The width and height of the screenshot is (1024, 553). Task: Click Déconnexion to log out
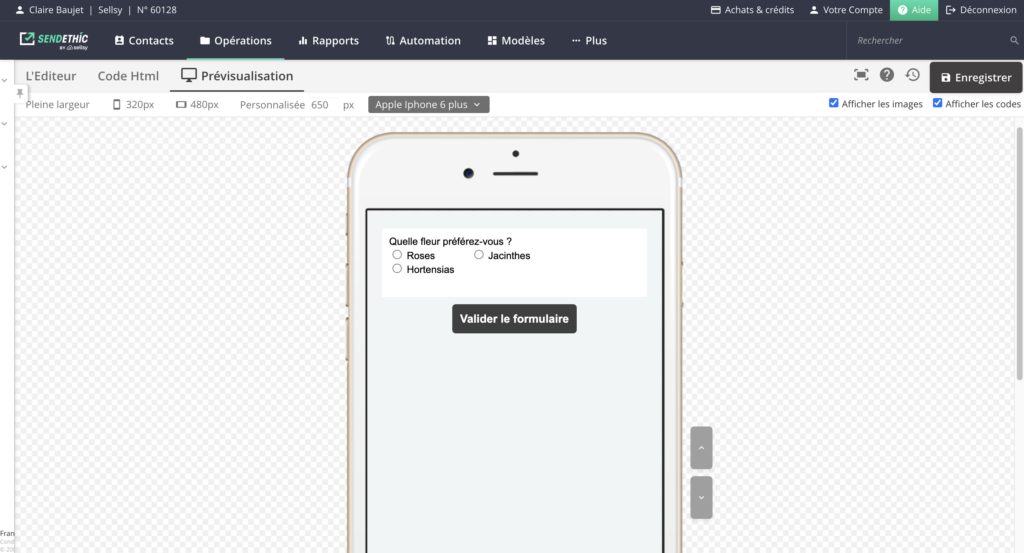tap(981, 10)
